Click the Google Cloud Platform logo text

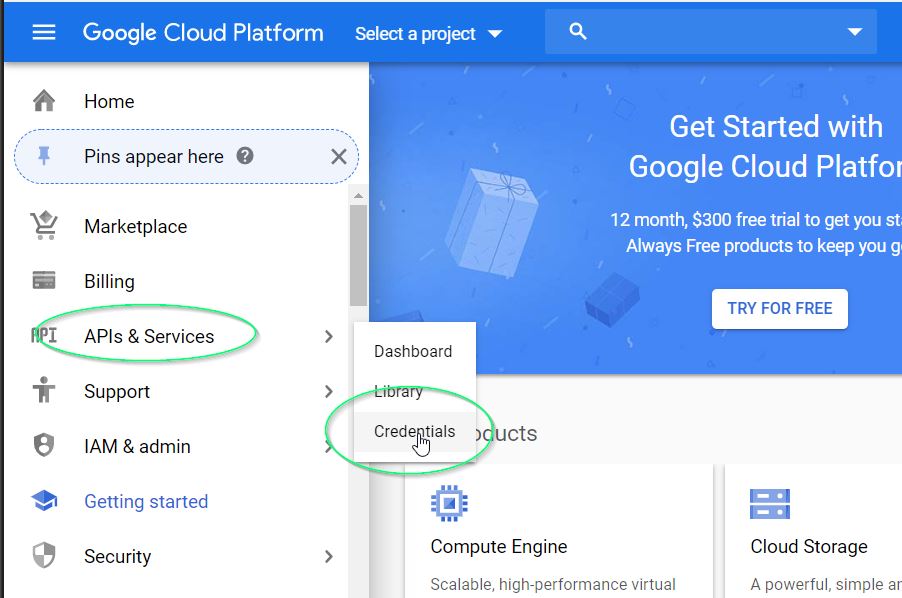click(203, 33)
